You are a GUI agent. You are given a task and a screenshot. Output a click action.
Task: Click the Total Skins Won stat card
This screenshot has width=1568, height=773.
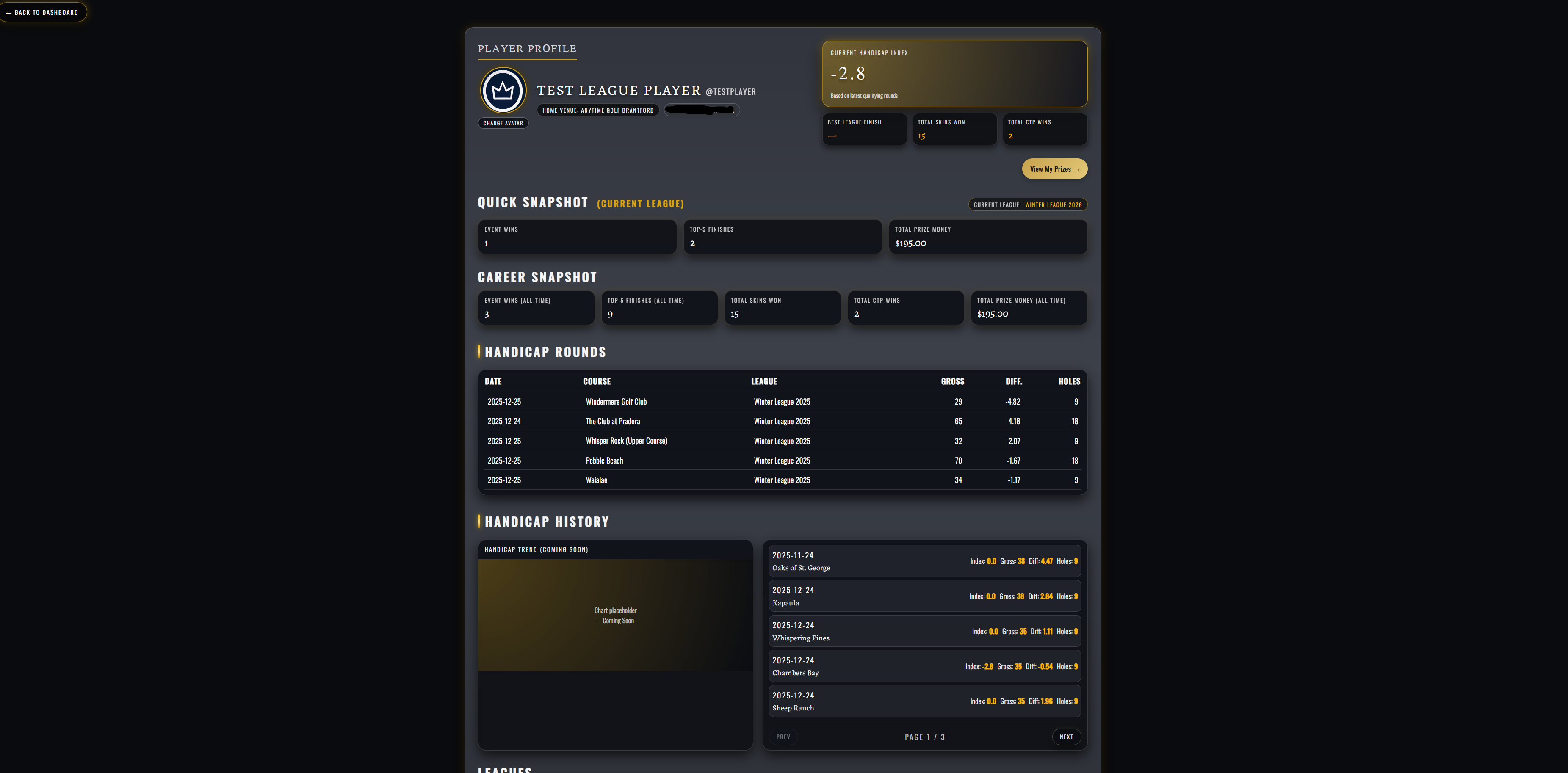954,129
